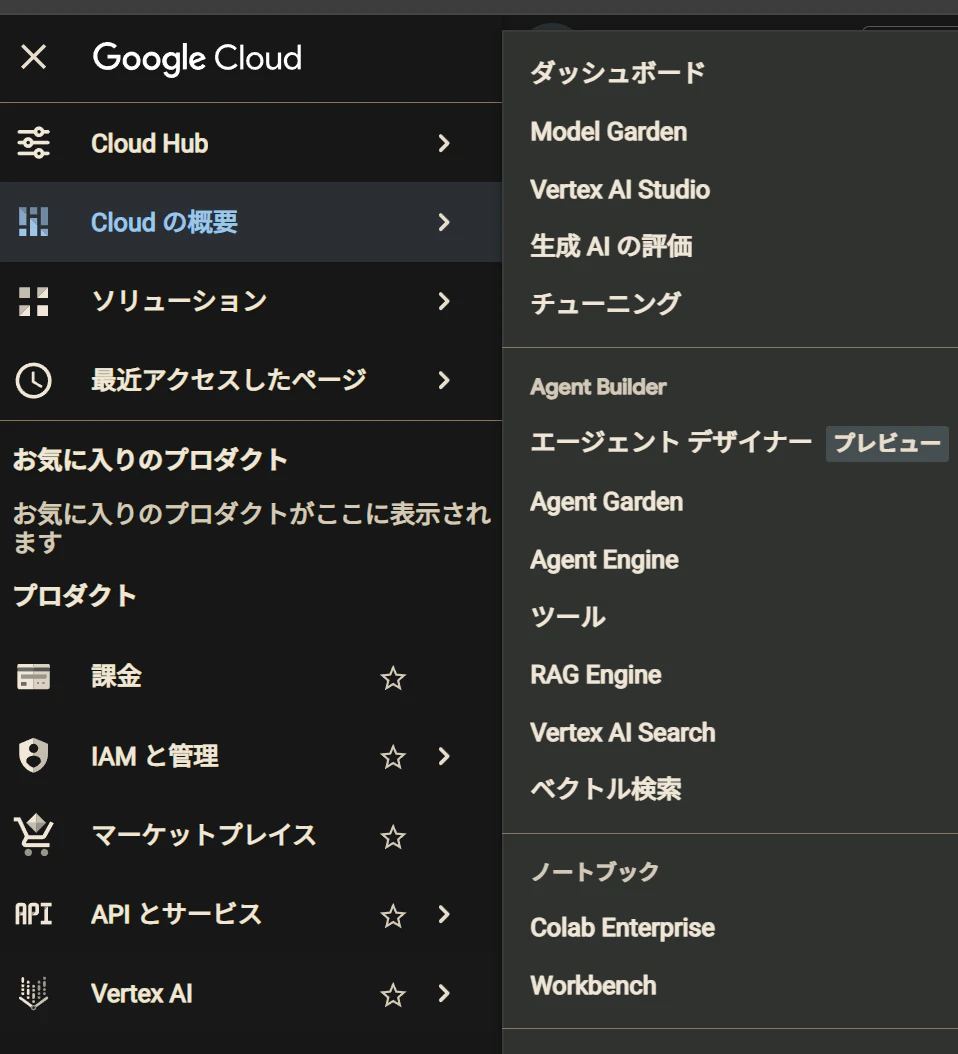Click the プレビュー badge
Screen dimensions: 958x1054
(887, 444)
